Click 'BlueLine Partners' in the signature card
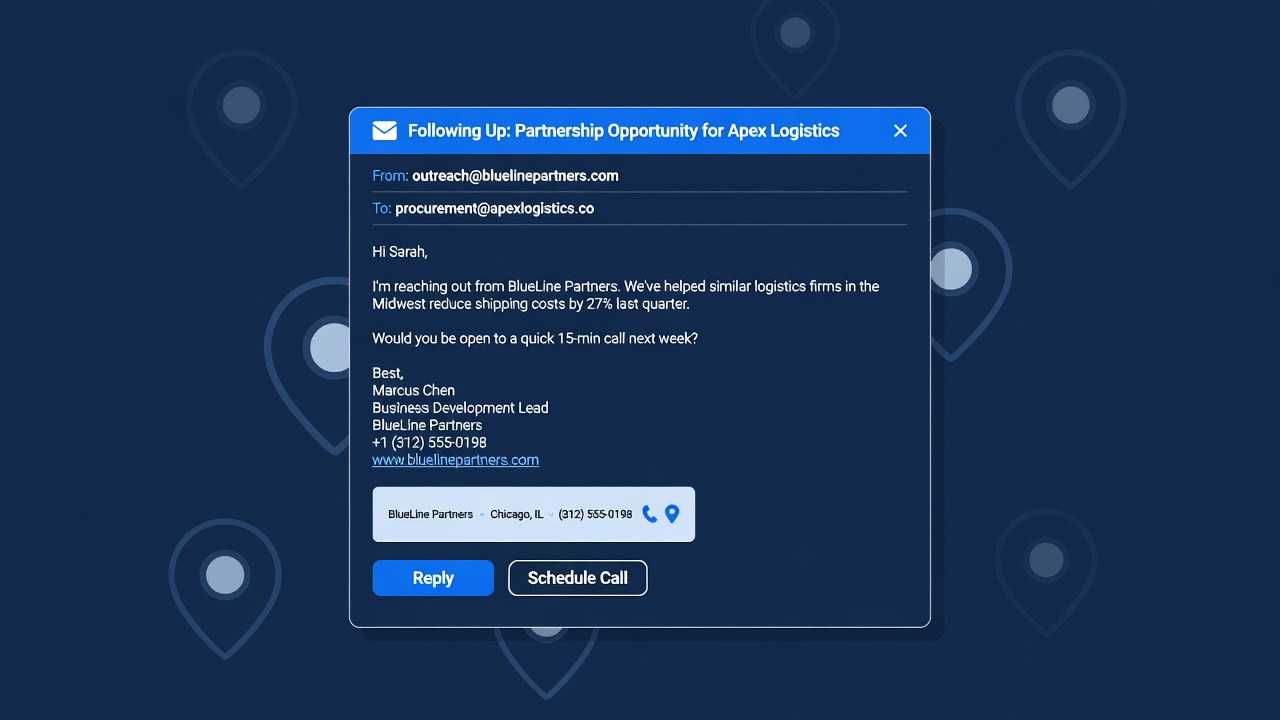This screenshot has width=1280, height=720. (x=430, y=514)
